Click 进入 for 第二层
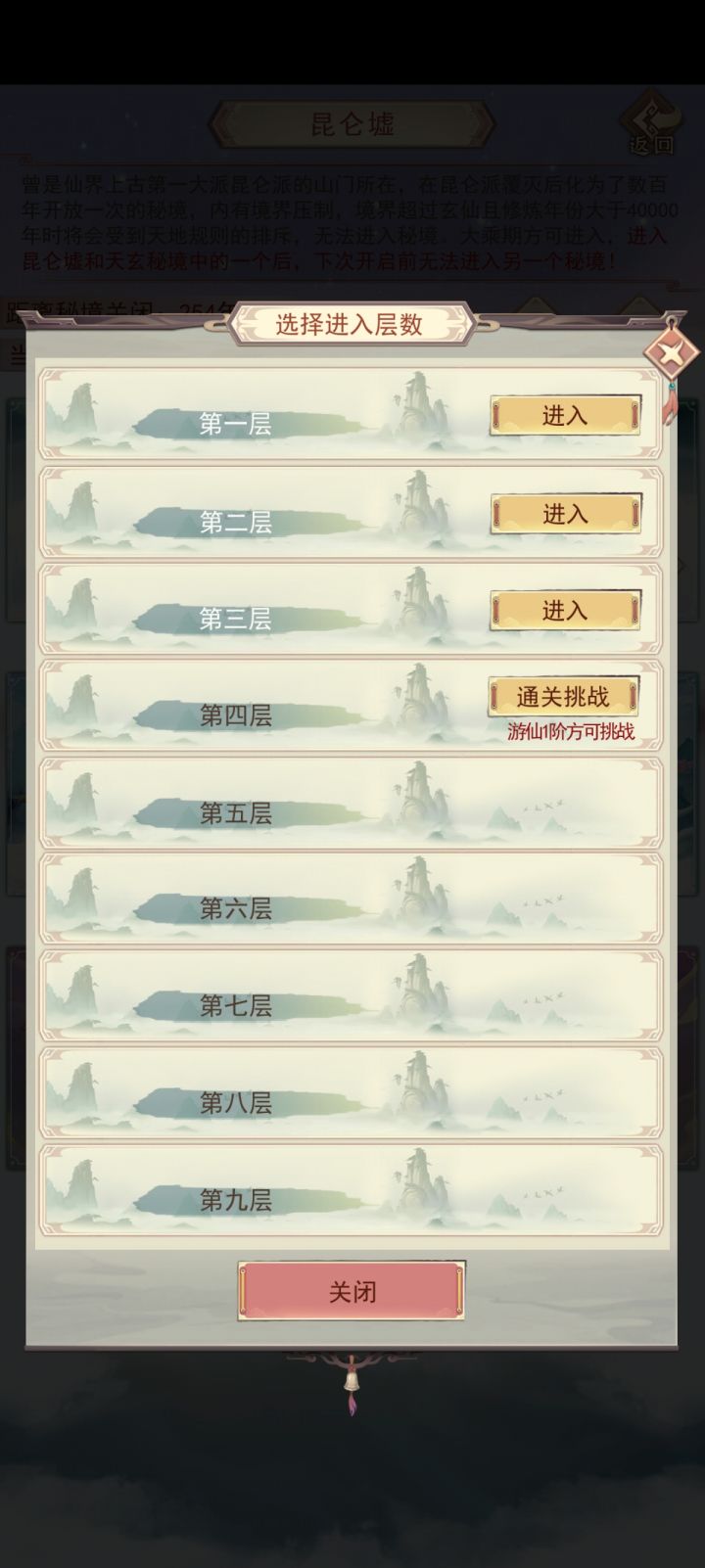705x1568 pixels. coord(565,513)
